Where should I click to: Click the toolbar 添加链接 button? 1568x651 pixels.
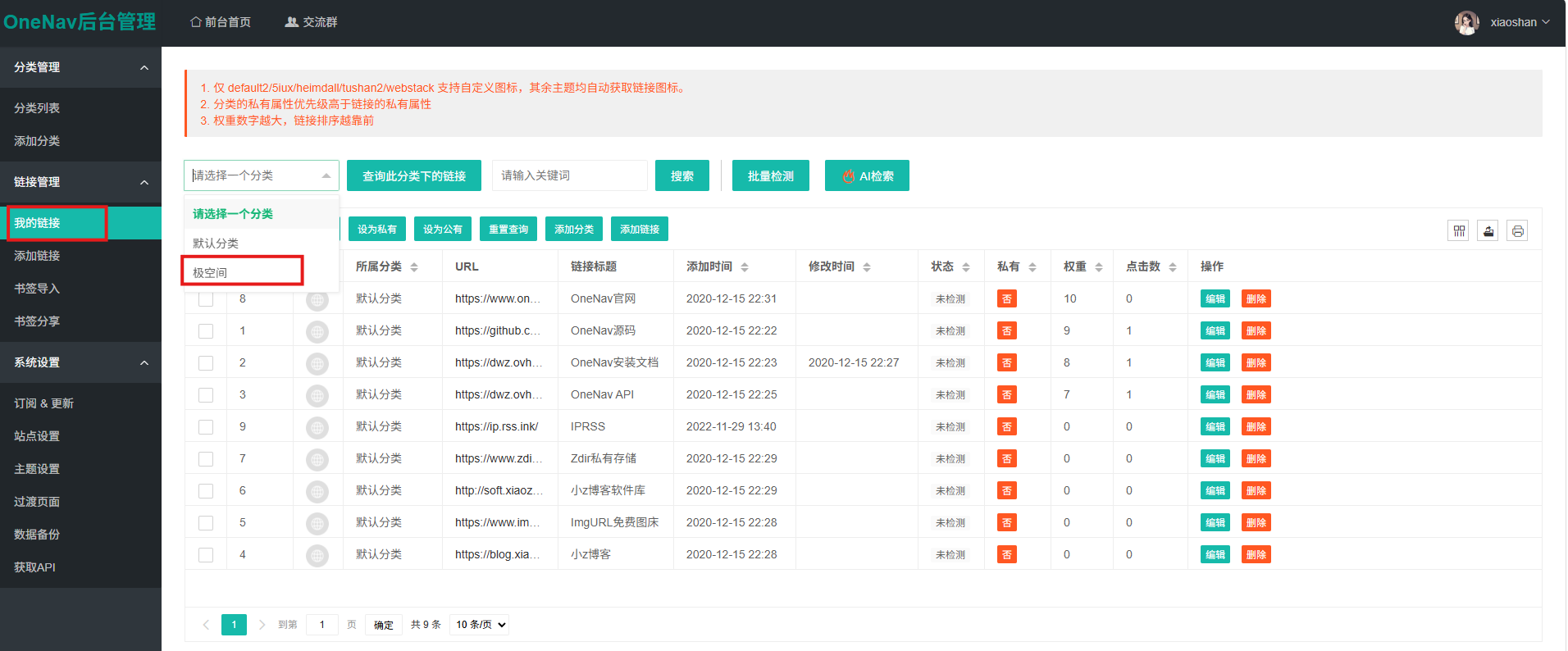640,230
